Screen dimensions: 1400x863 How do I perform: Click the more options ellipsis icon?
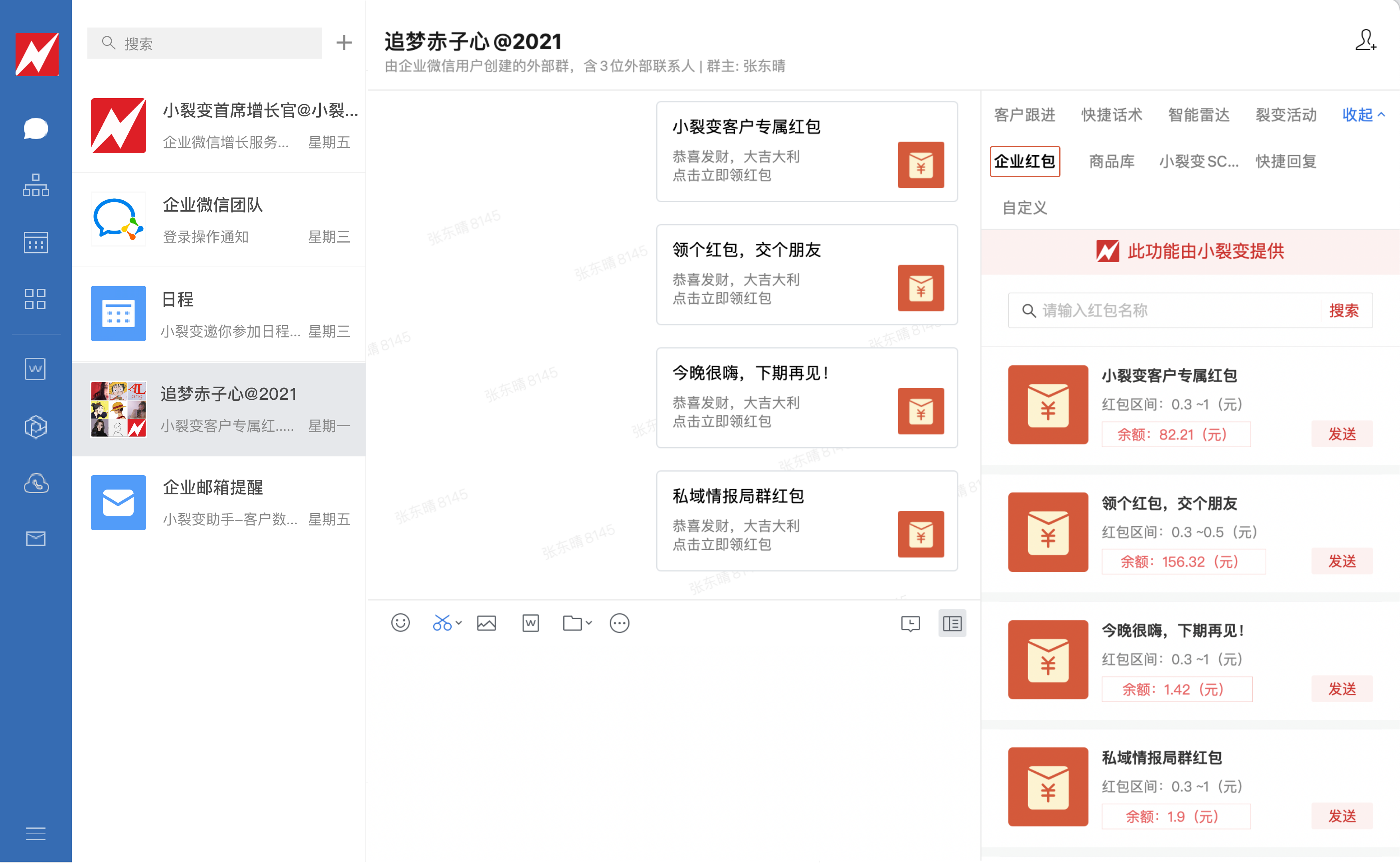point(619,623)
